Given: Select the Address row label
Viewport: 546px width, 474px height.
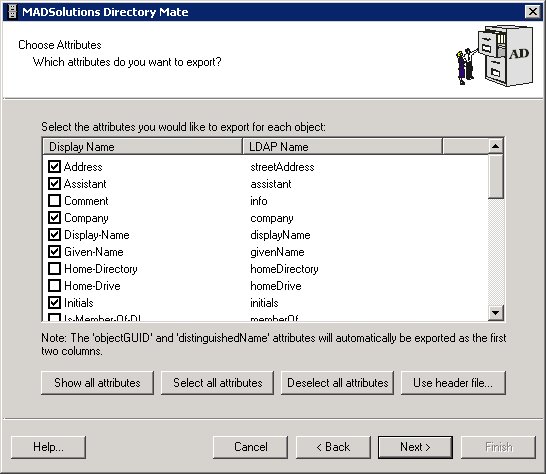Looking at the screenshot, I should point(83,167).
